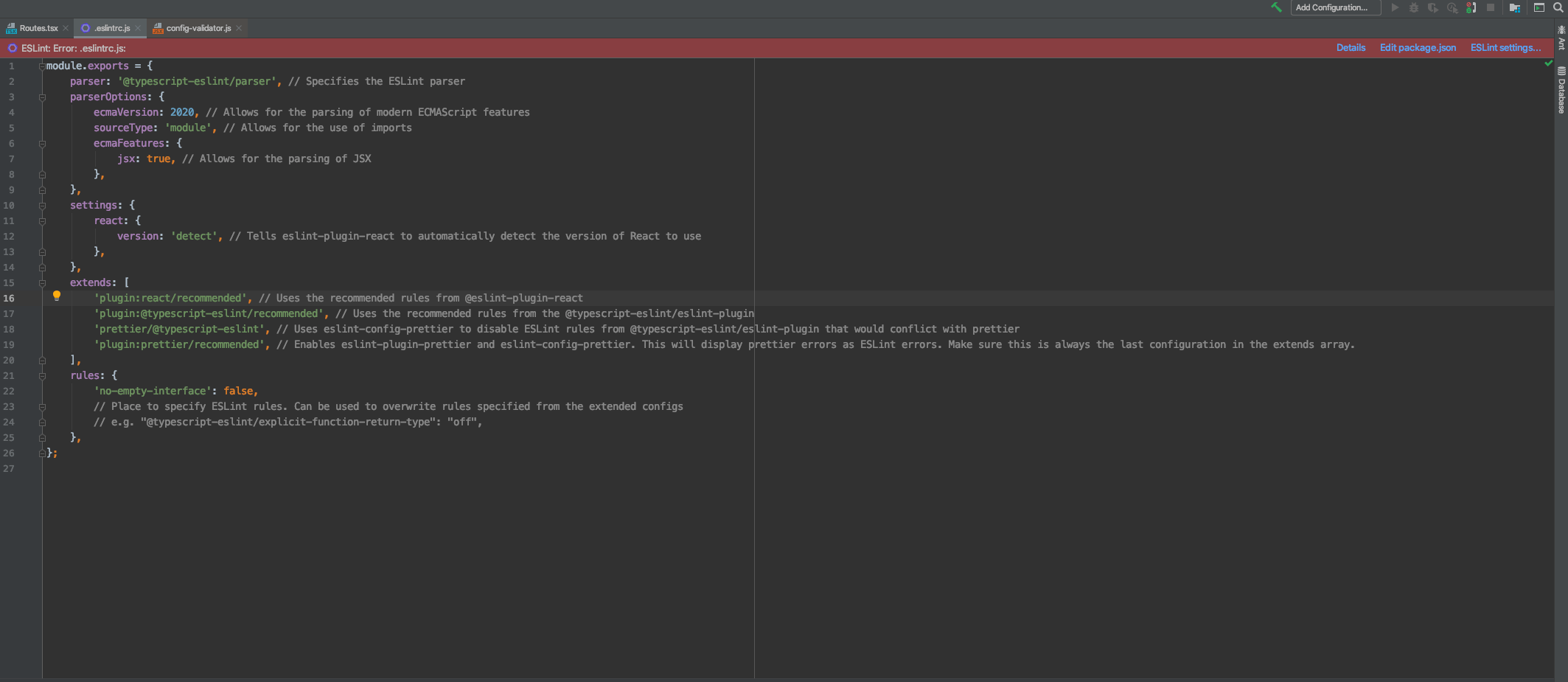Image resolution: width=1568 pixels, height=682 pixels.
Task: Click the ecmaVersion value 2020
Action: coord(182,113)
